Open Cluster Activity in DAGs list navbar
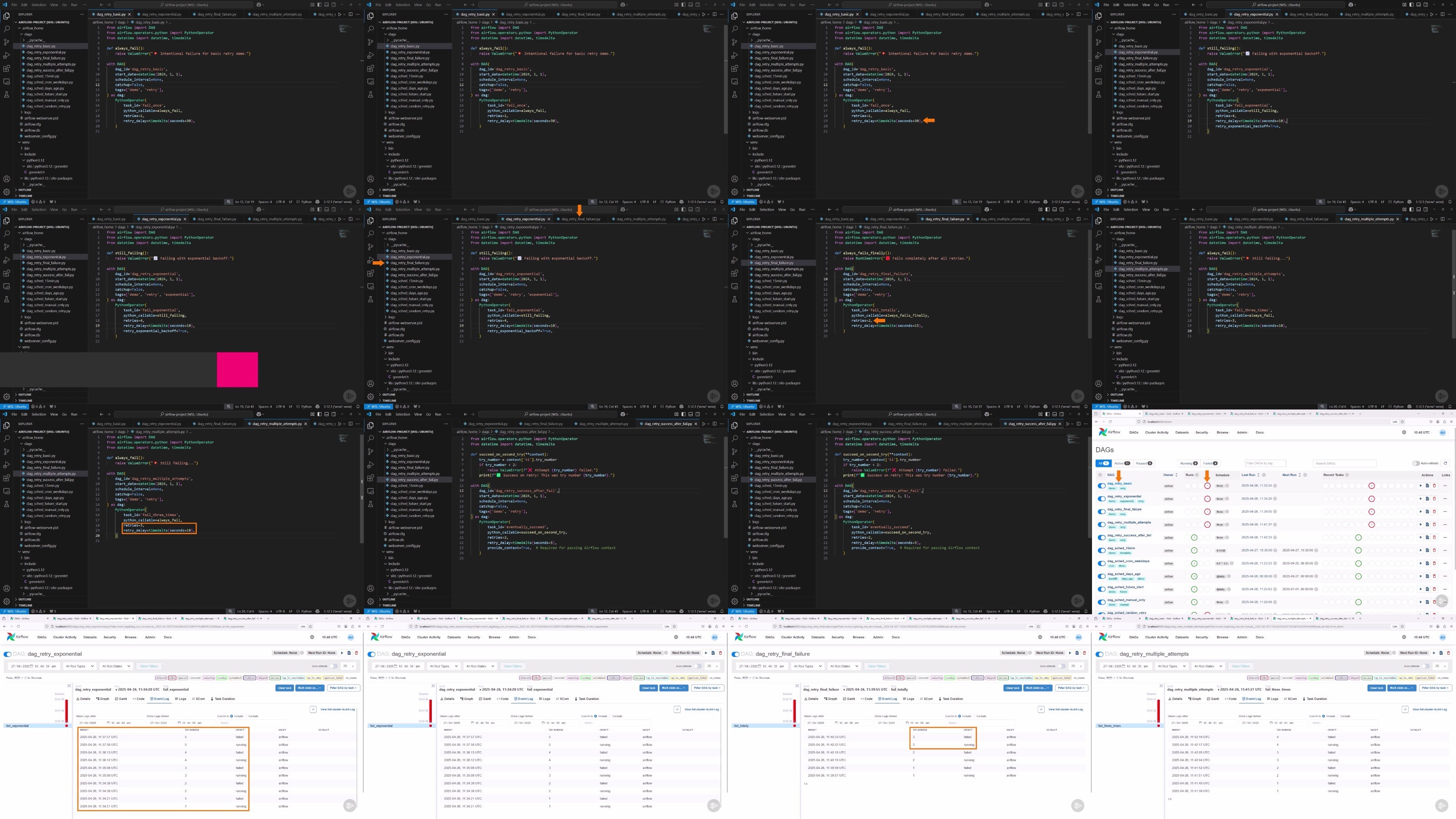 (1157, 432)
